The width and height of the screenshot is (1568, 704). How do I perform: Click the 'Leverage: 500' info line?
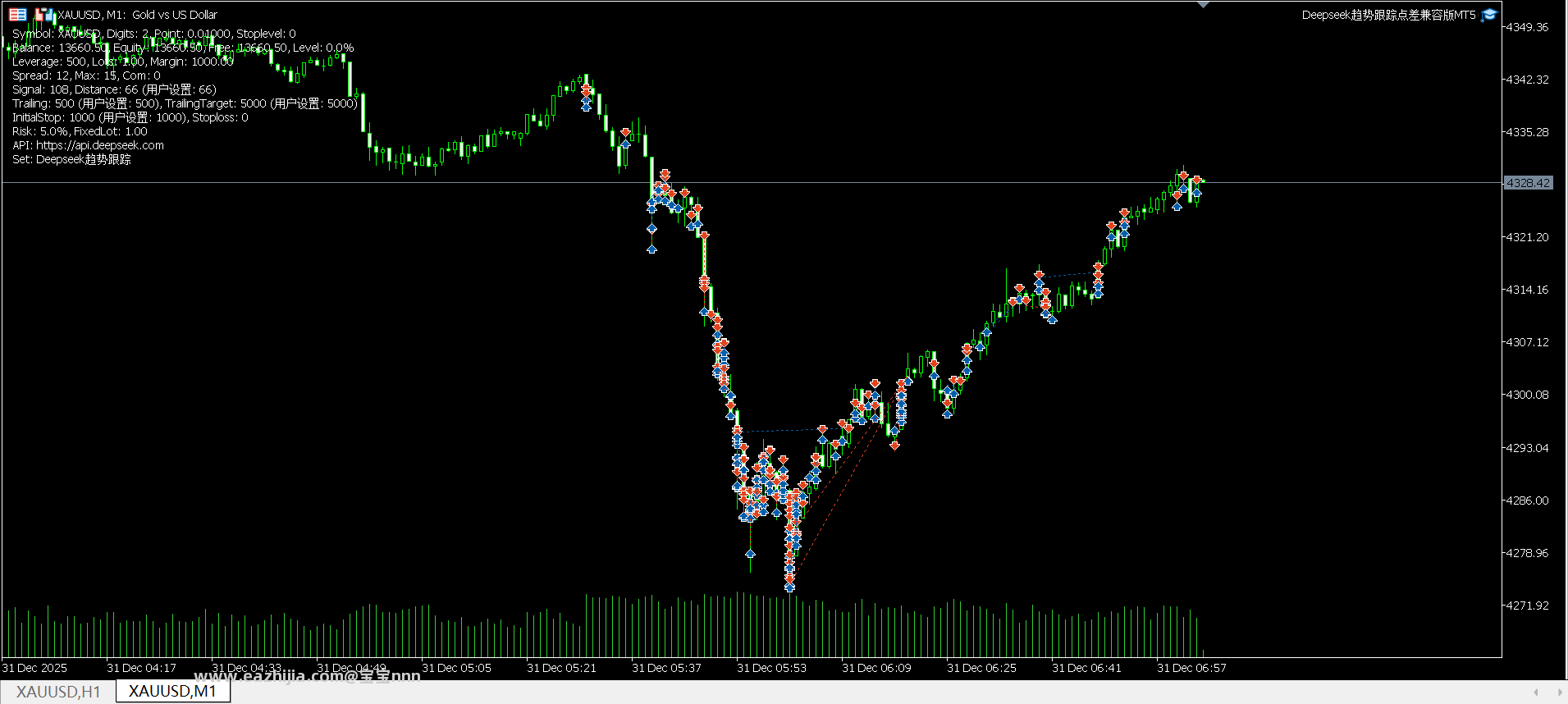tap(122, 62)
